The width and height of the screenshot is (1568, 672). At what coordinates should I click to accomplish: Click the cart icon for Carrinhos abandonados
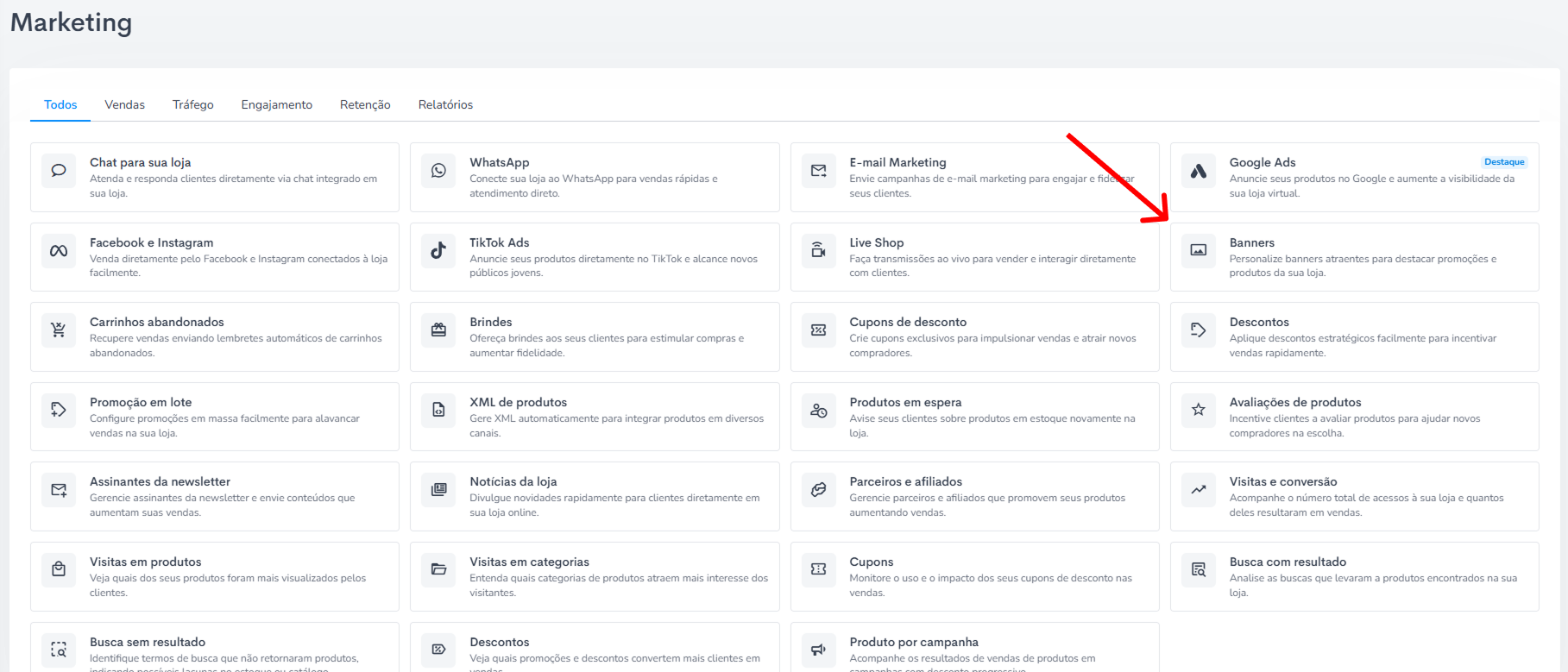click(59, 330)
